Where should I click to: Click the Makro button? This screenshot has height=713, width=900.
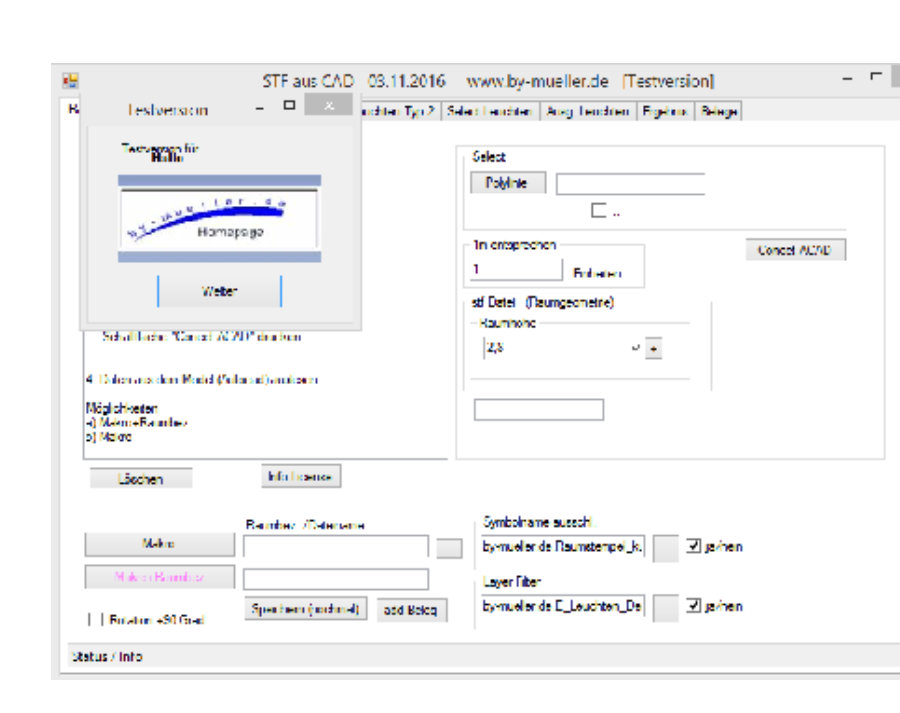160,544
